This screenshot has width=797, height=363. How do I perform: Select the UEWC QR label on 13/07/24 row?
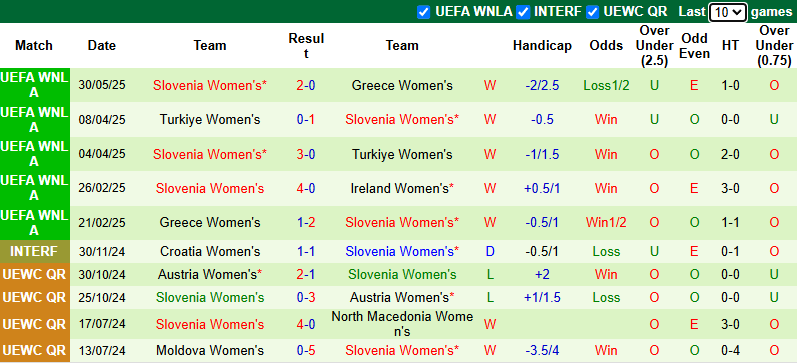click(34, 350)
